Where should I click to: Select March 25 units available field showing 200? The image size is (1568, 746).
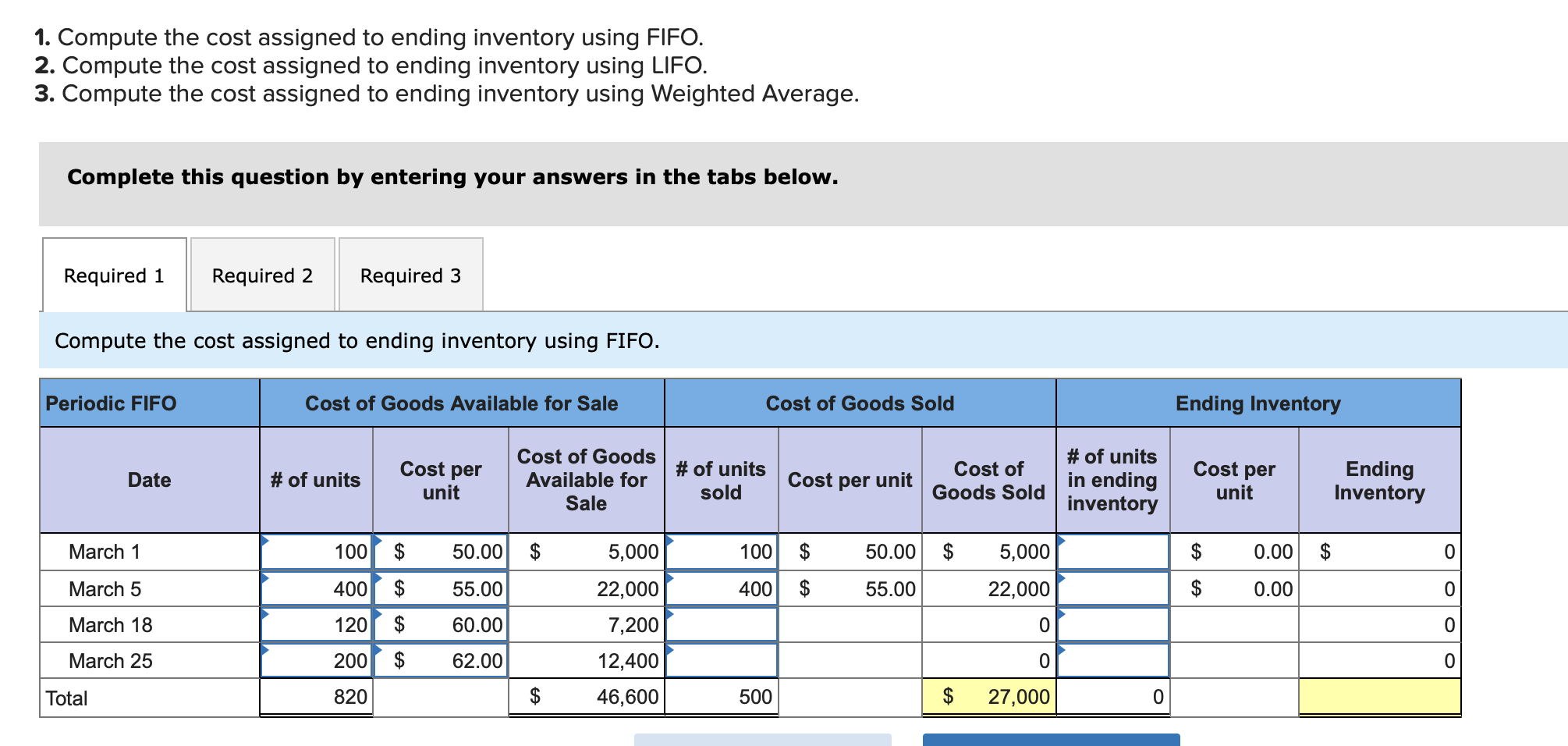pyautogui.click(x=317, y=660)
